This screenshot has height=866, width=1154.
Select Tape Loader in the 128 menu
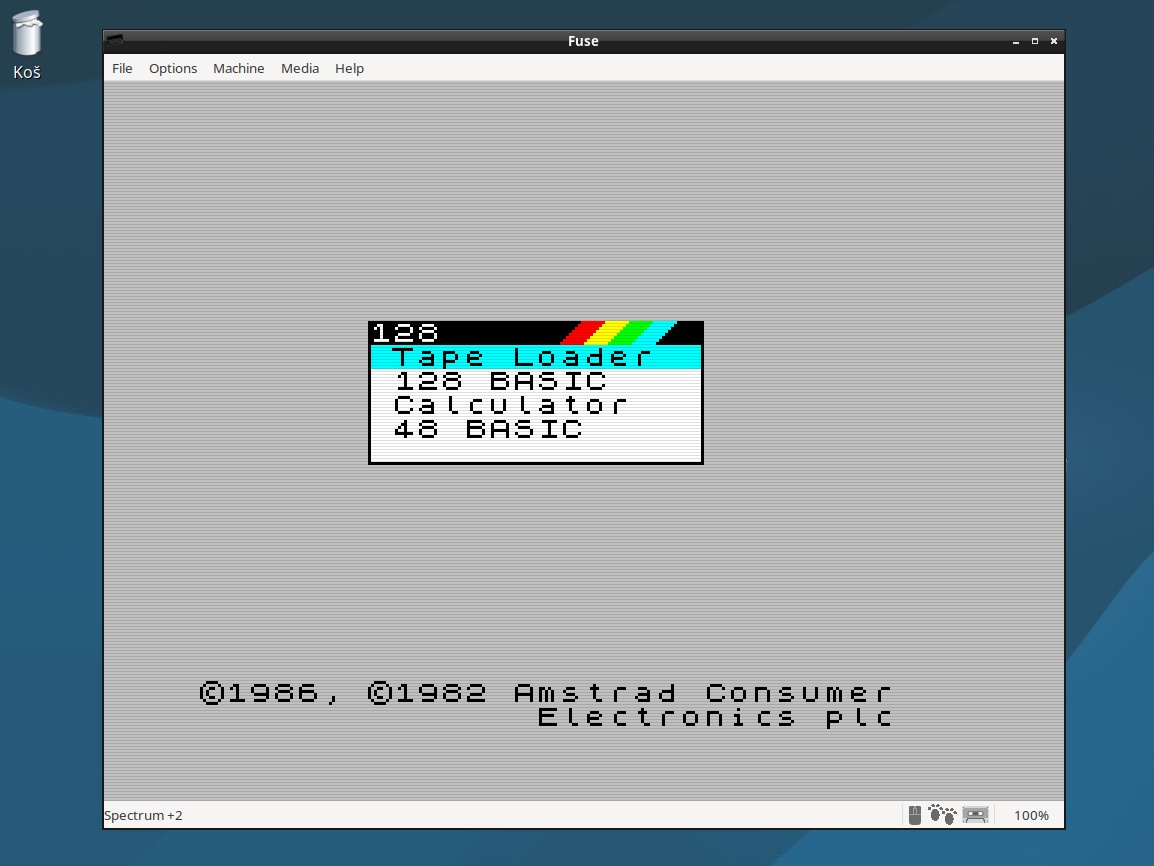pos(536,357)
